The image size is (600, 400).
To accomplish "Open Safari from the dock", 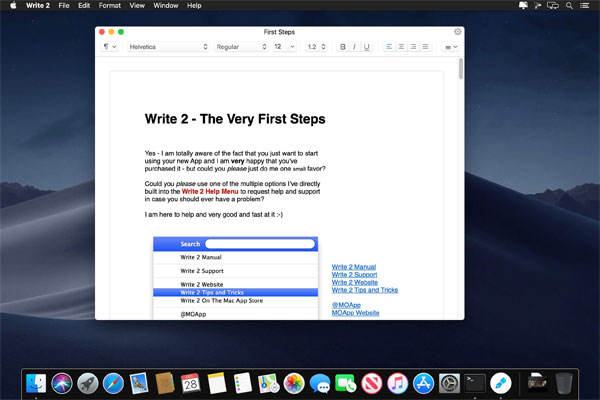I will (113, 382).
